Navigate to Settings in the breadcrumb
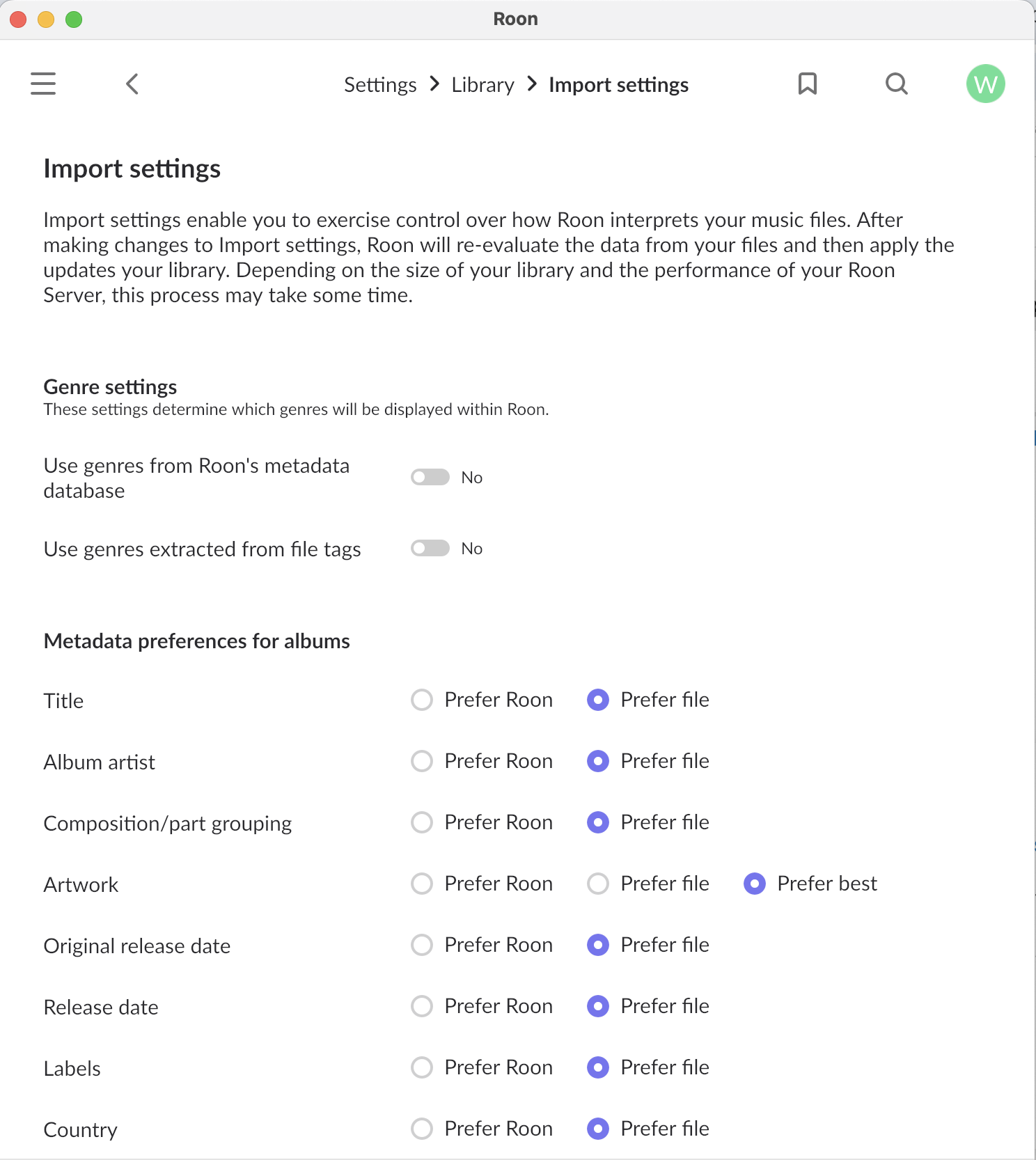Viewport: 1036px width, 1160px height. 380,85
